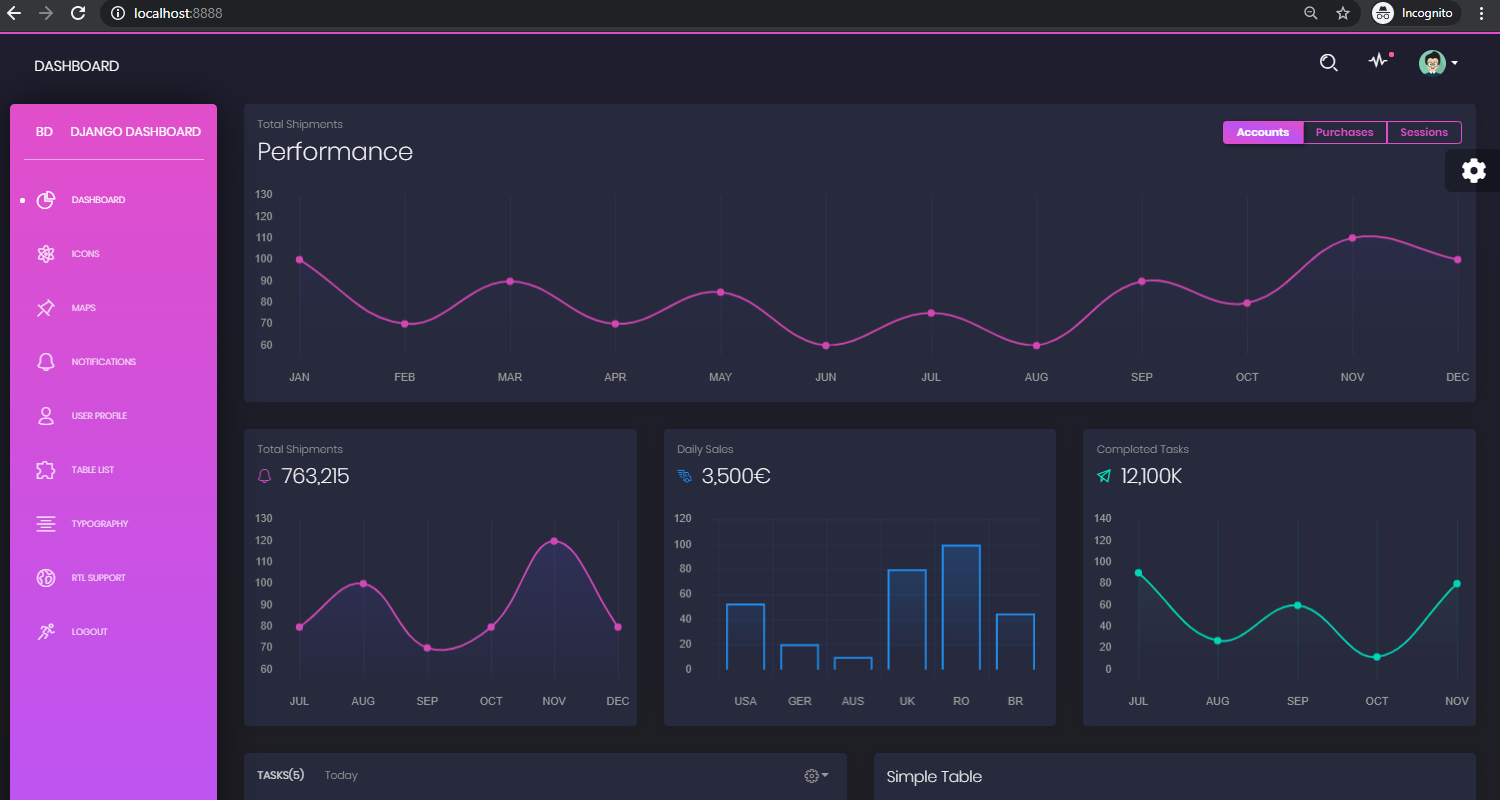
Task: Click the User Profile icon in sidebar
Action: 46,415
